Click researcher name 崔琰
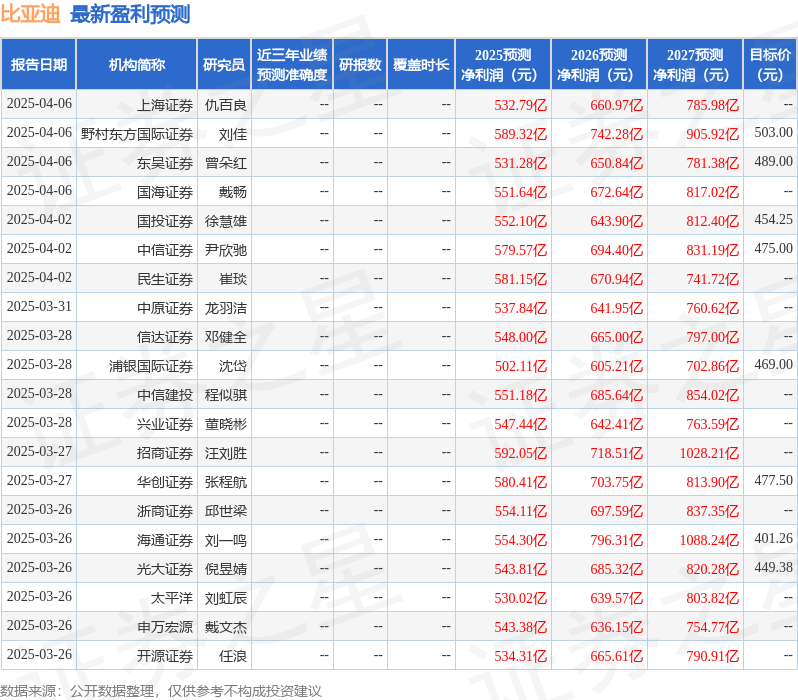This screenshot has width=798, height=700. 233,279
